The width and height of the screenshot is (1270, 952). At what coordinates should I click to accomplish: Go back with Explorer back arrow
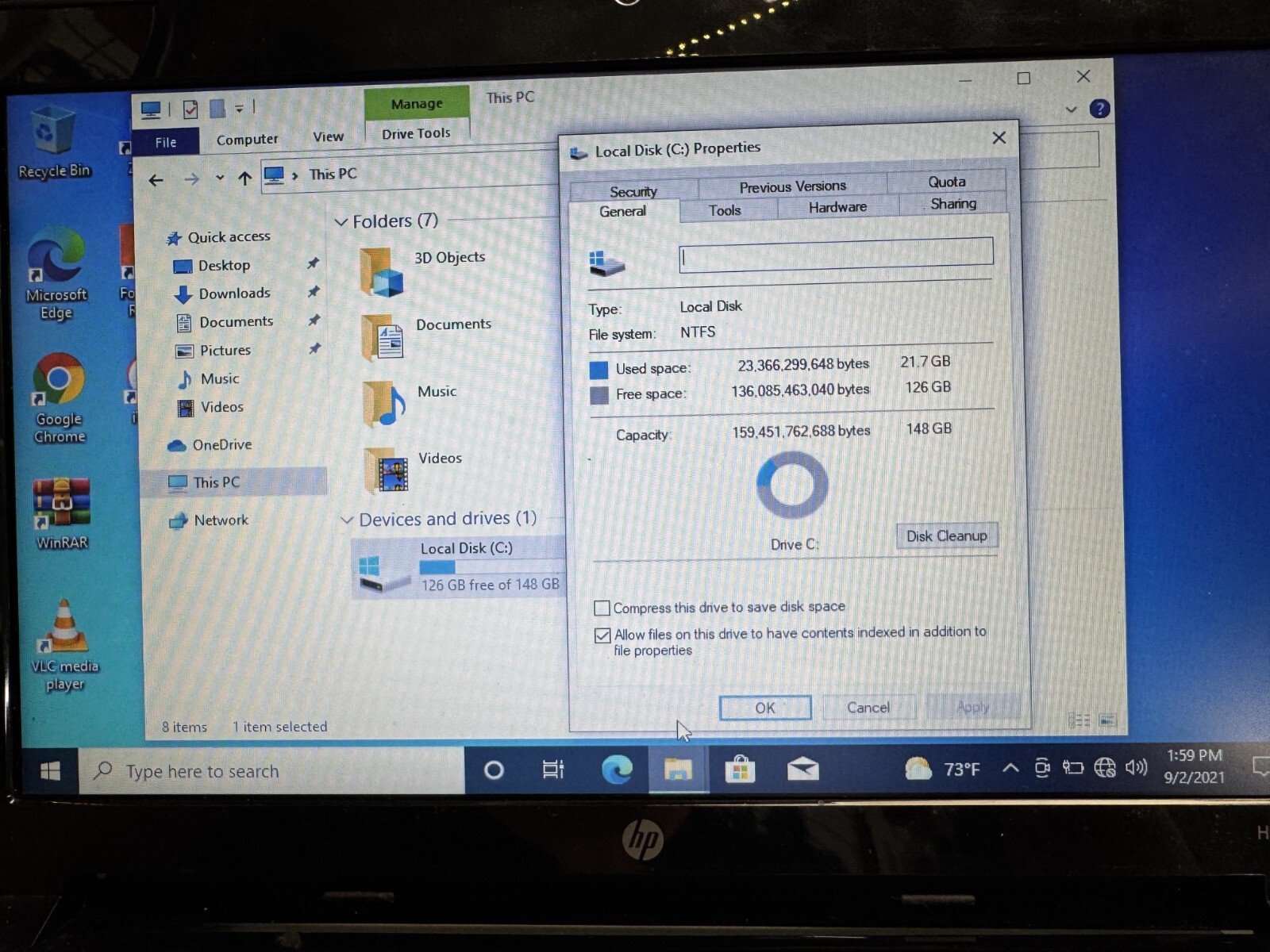156,181
